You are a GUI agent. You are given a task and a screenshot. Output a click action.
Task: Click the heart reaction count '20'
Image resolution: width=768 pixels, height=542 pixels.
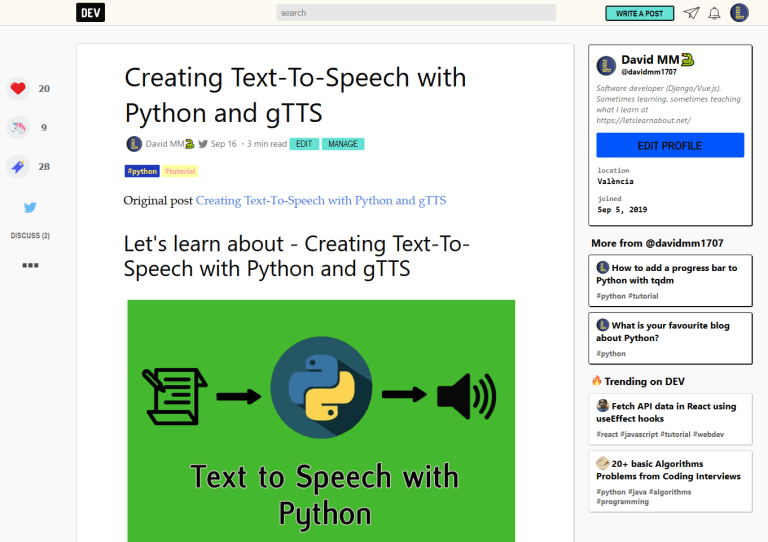point(44,89)
